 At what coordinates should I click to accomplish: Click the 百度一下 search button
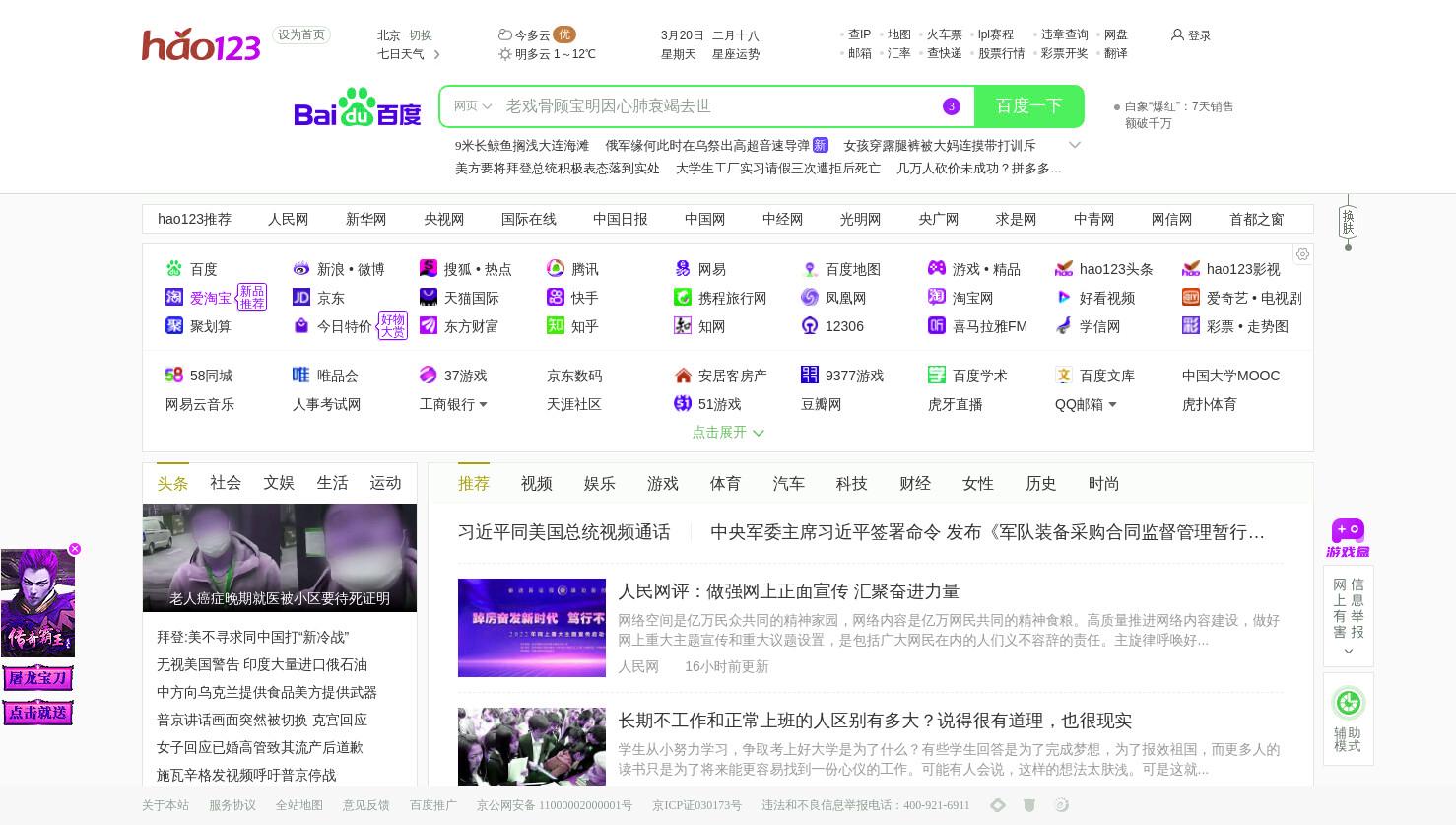click(1028, 106)
